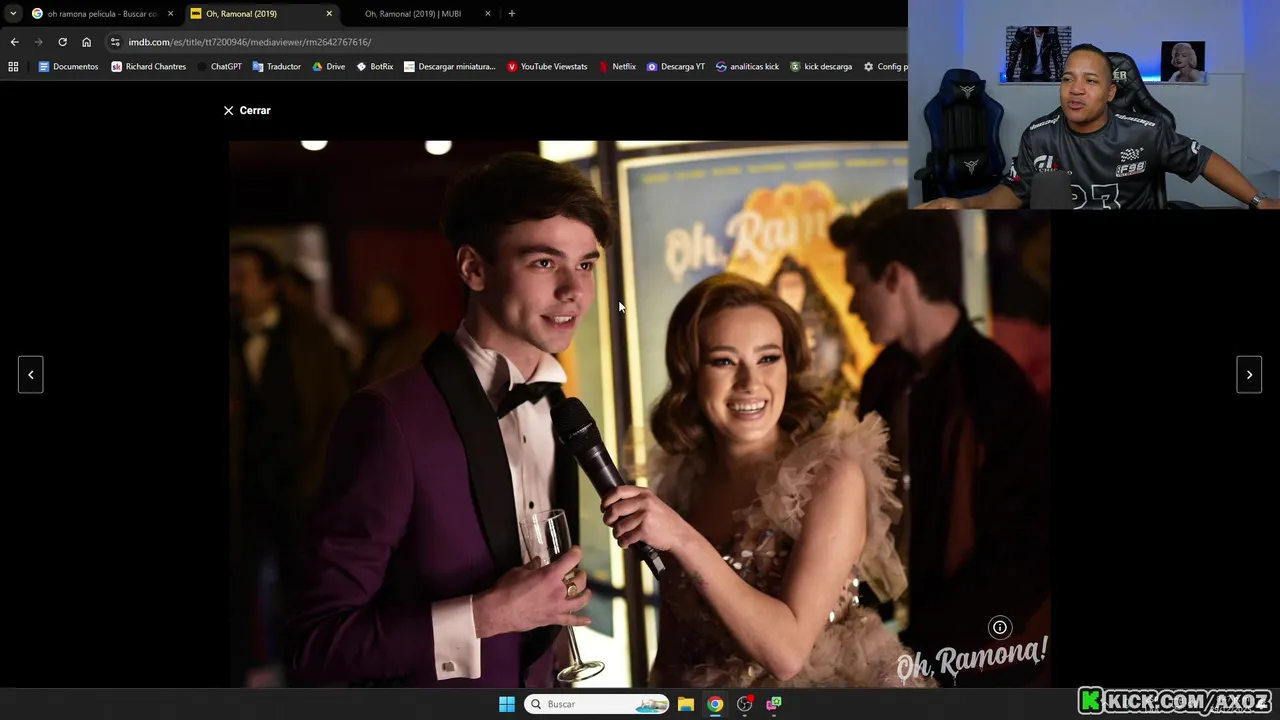Open the Richard Chantres bookmark

pyautogui.click(x=148, y=67)
